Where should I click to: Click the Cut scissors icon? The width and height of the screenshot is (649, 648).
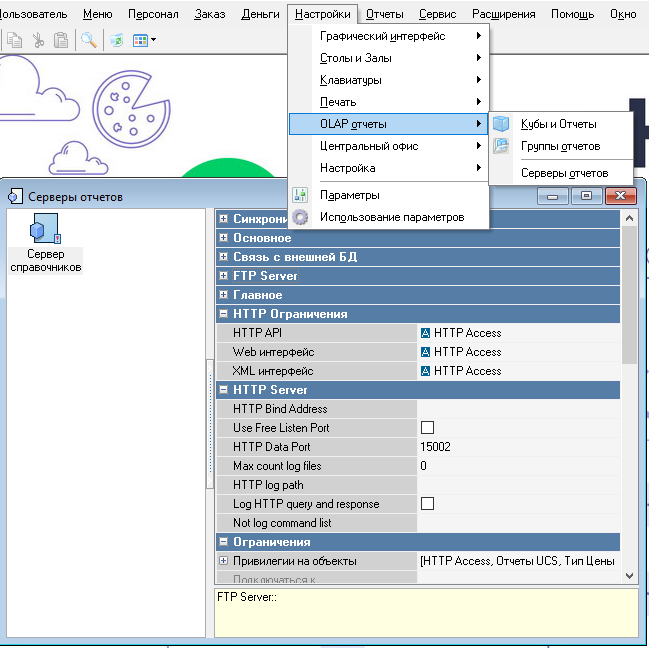point(38,40)
